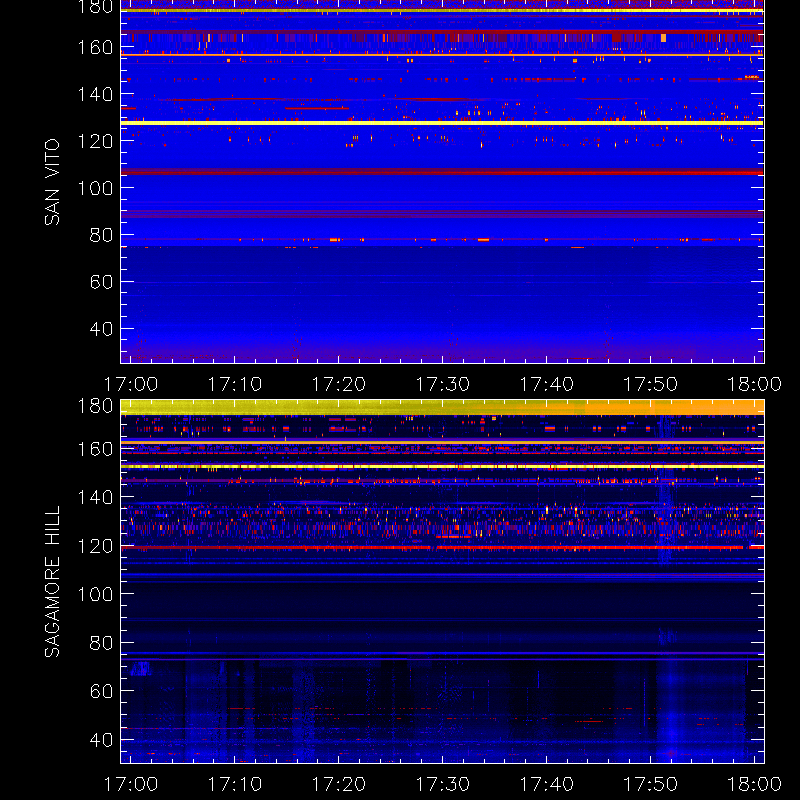
Task: Select the 40 label on San Vito axis
Action: pos(101,329)
